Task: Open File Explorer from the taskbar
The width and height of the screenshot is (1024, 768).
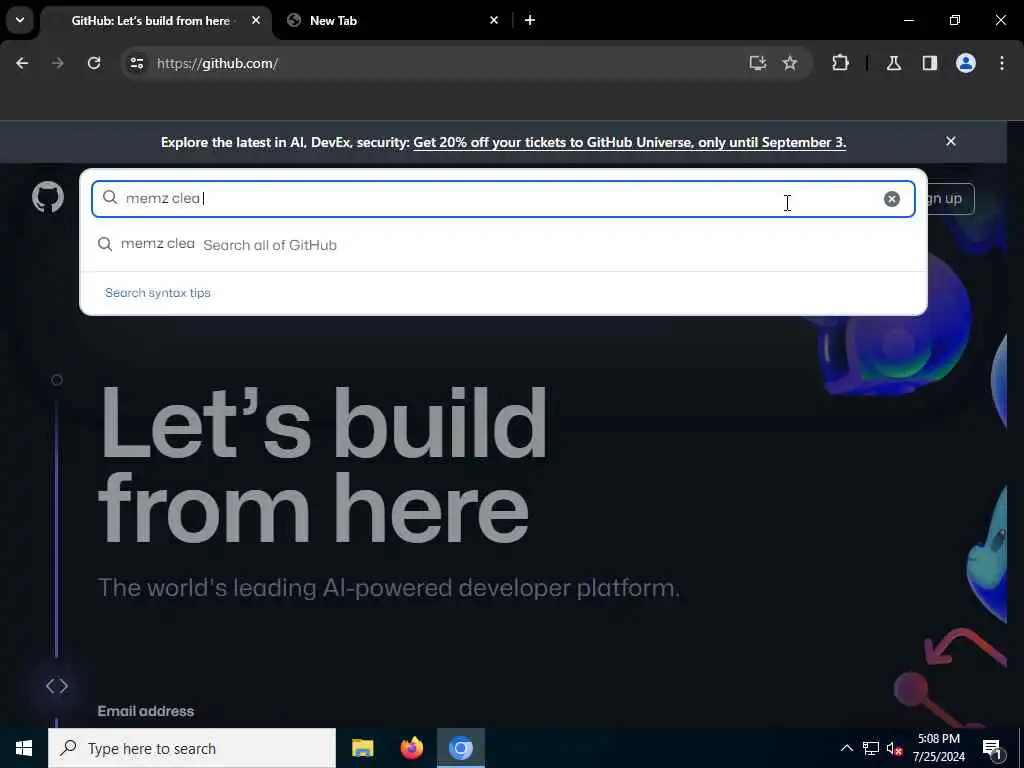Action: (362, 748)
